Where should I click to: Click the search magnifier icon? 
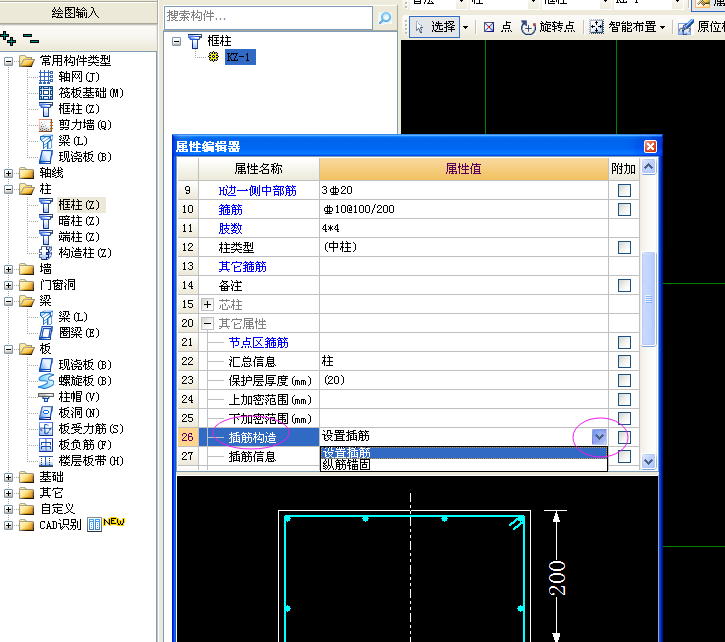[x=384, y=17]
